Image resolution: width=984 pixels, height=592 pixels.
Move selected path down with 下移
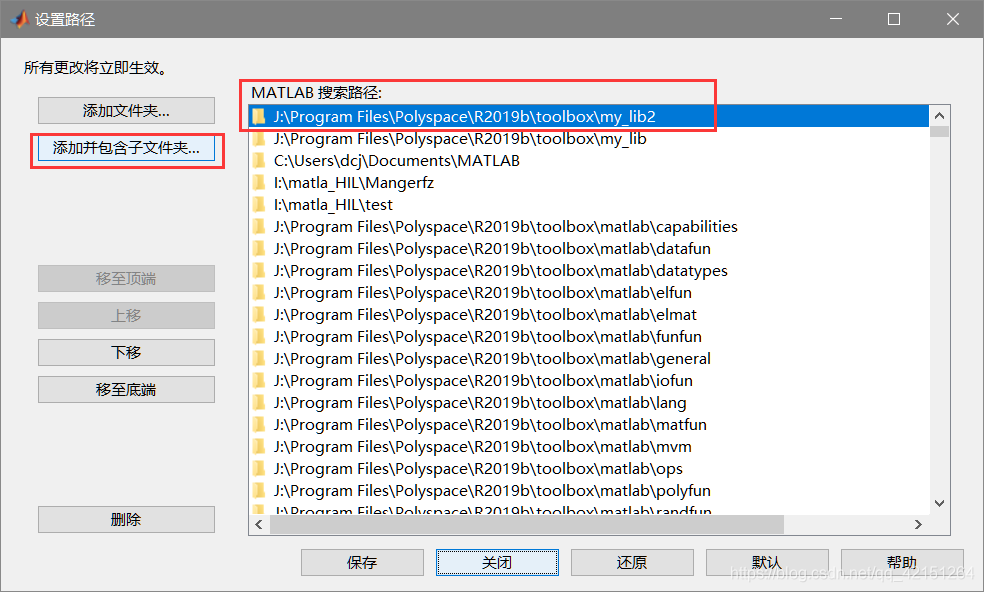[x=126, y=352]
